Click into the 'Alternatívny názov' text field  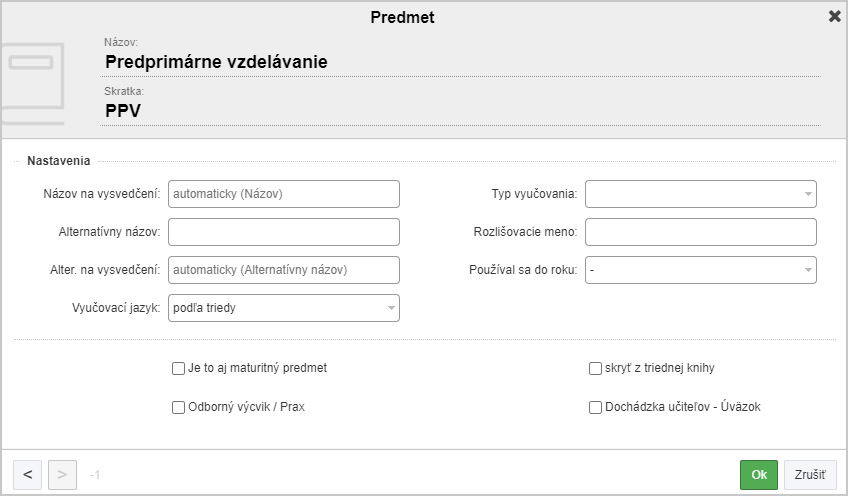(283, 232)
